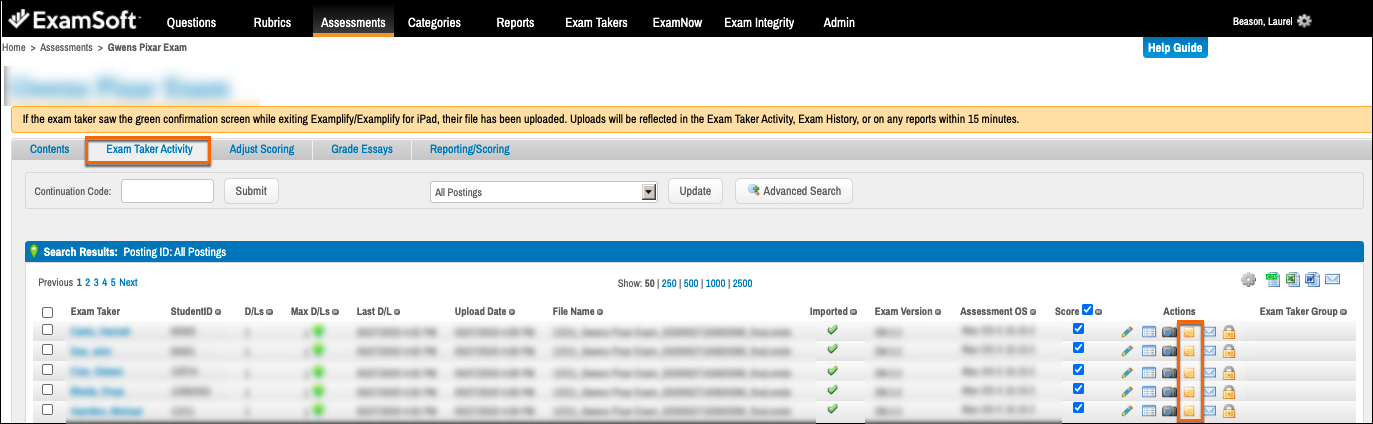The width and height of the screenshot is (1373, 424).
Task: Select fourth exam taker row checkbox
Action: tap(48, 390)
